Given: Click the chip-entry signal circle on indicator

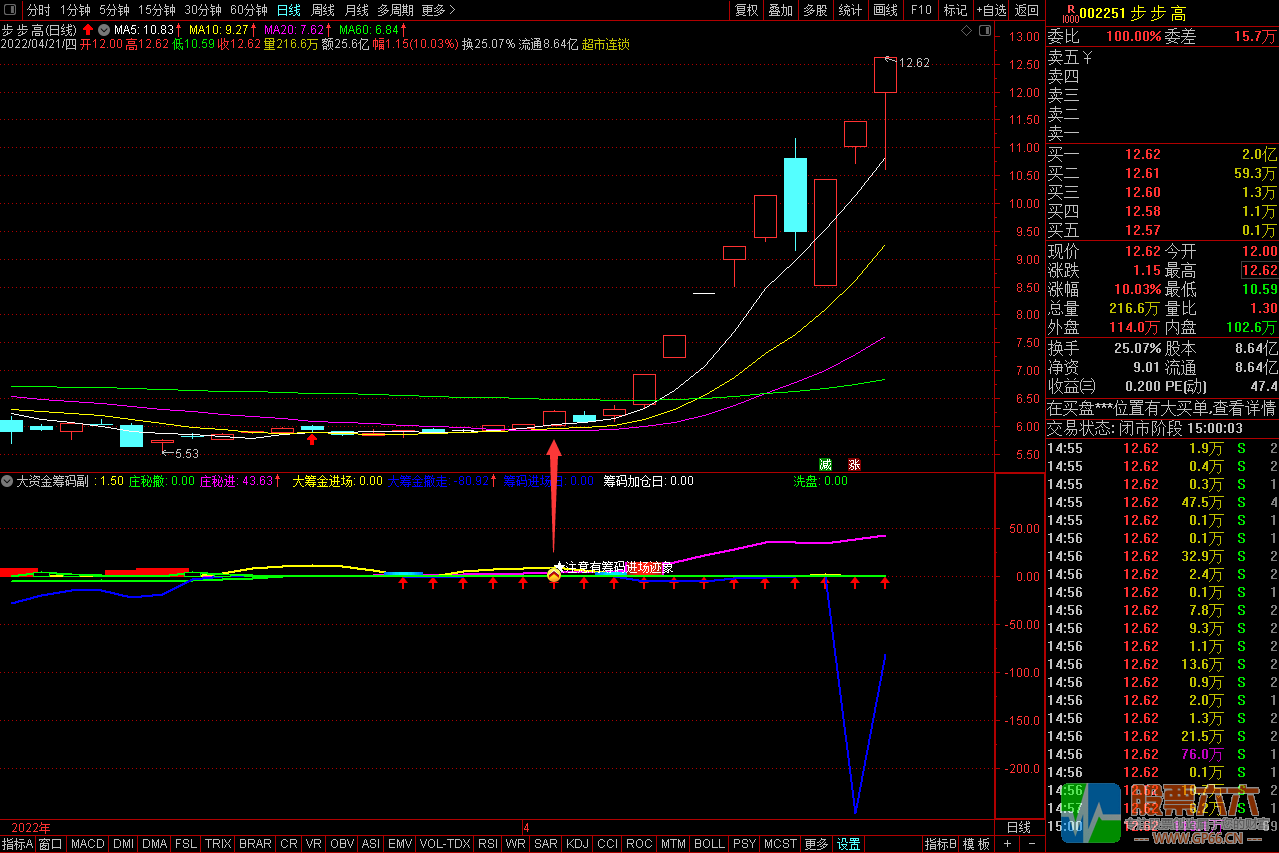Looking at the screenshot, I should click(x=553, y=574).
